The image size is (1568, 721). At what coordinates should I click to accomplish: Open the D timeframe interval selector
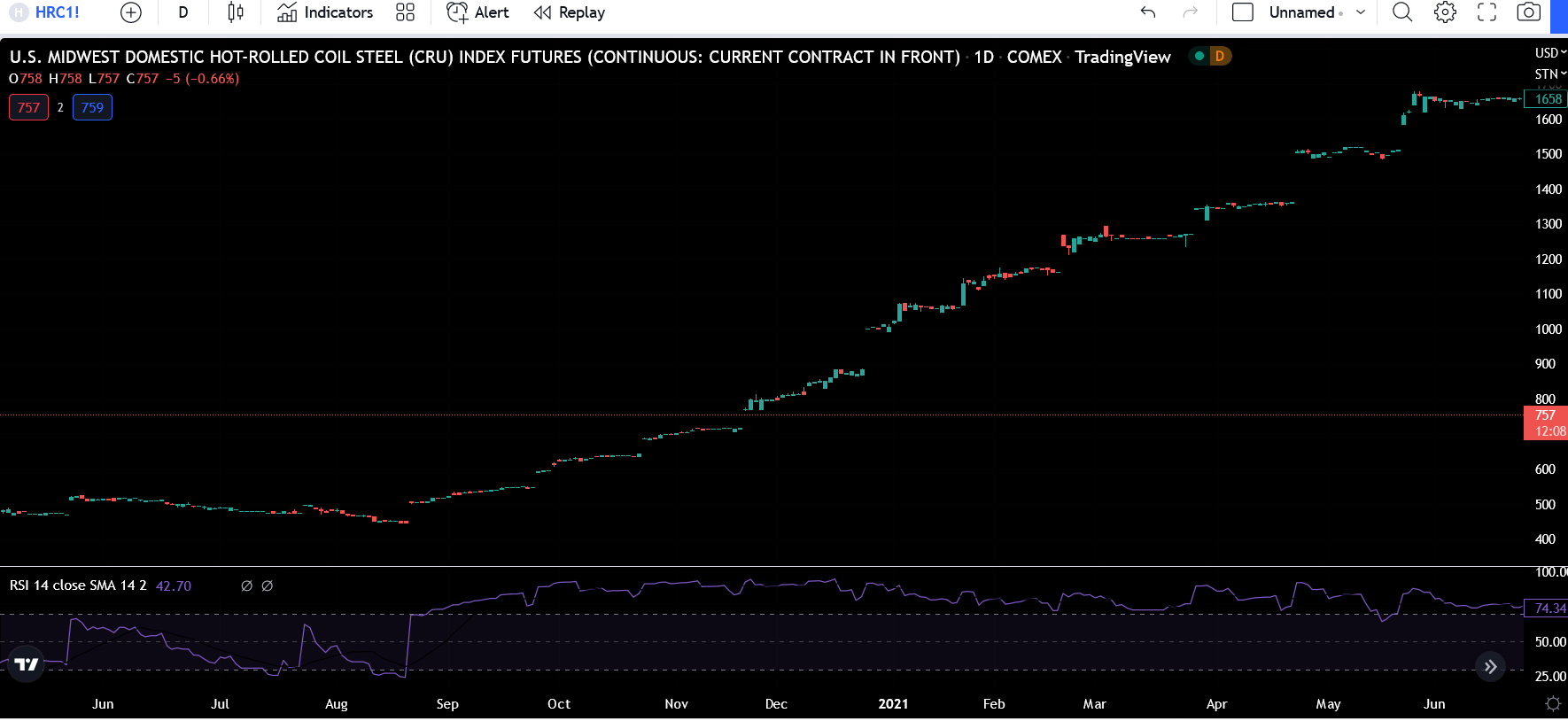(183, 12)
